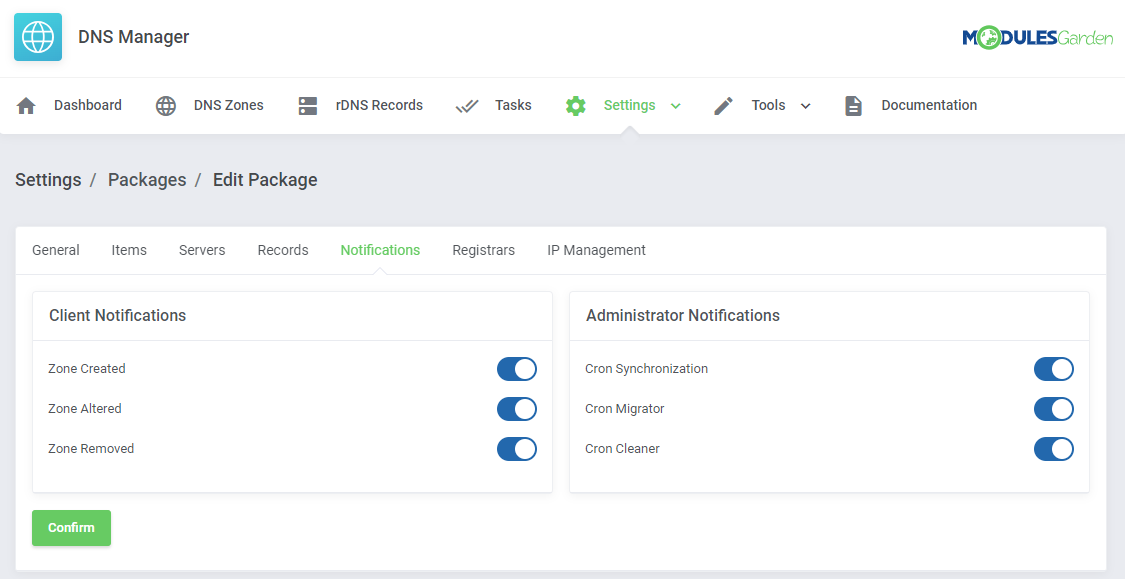Click the Edit Package breadcrumb

coord(265,180)
